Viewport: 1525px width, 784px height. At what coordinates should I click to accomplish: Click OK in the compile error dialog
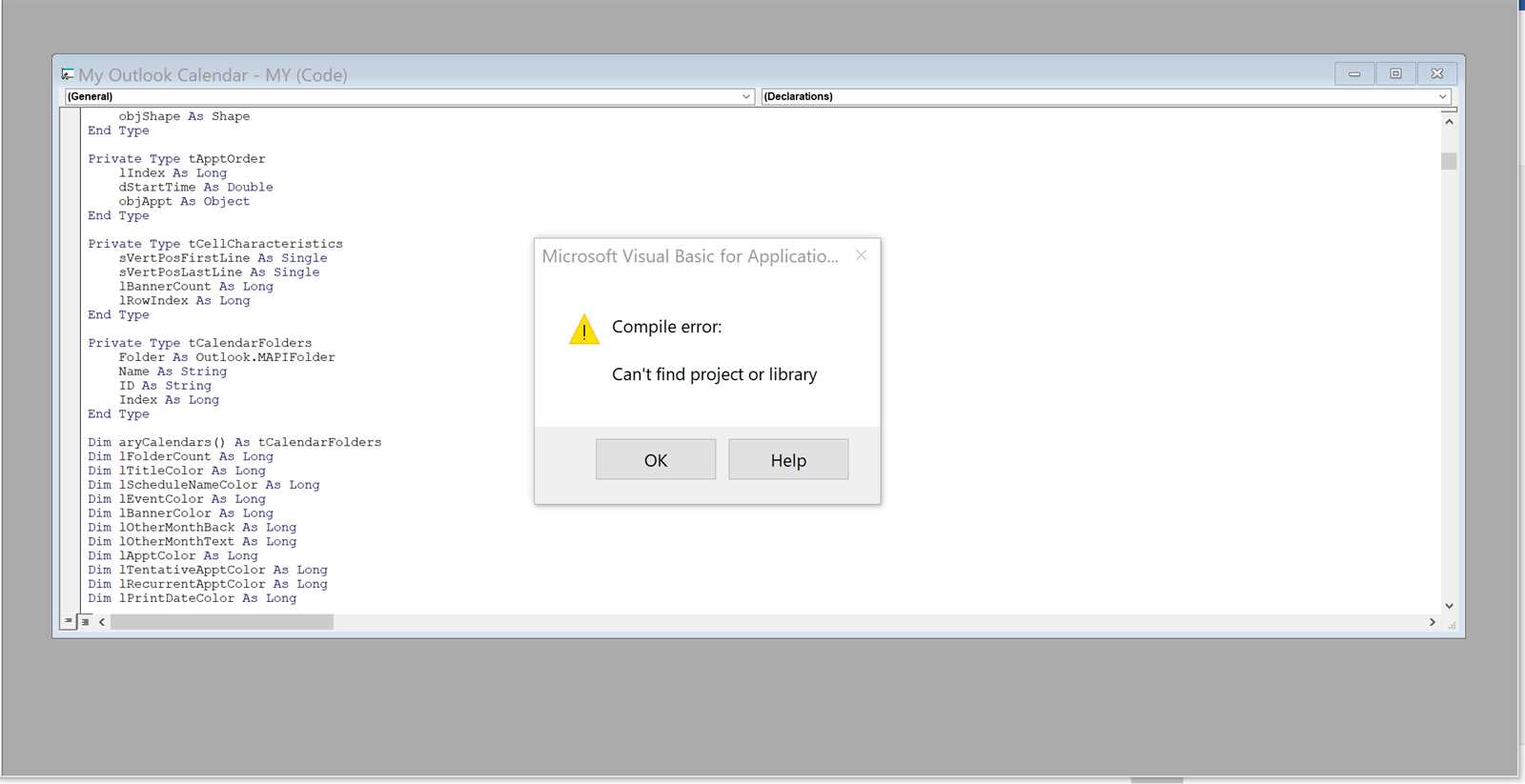click(x=656, y=460)
